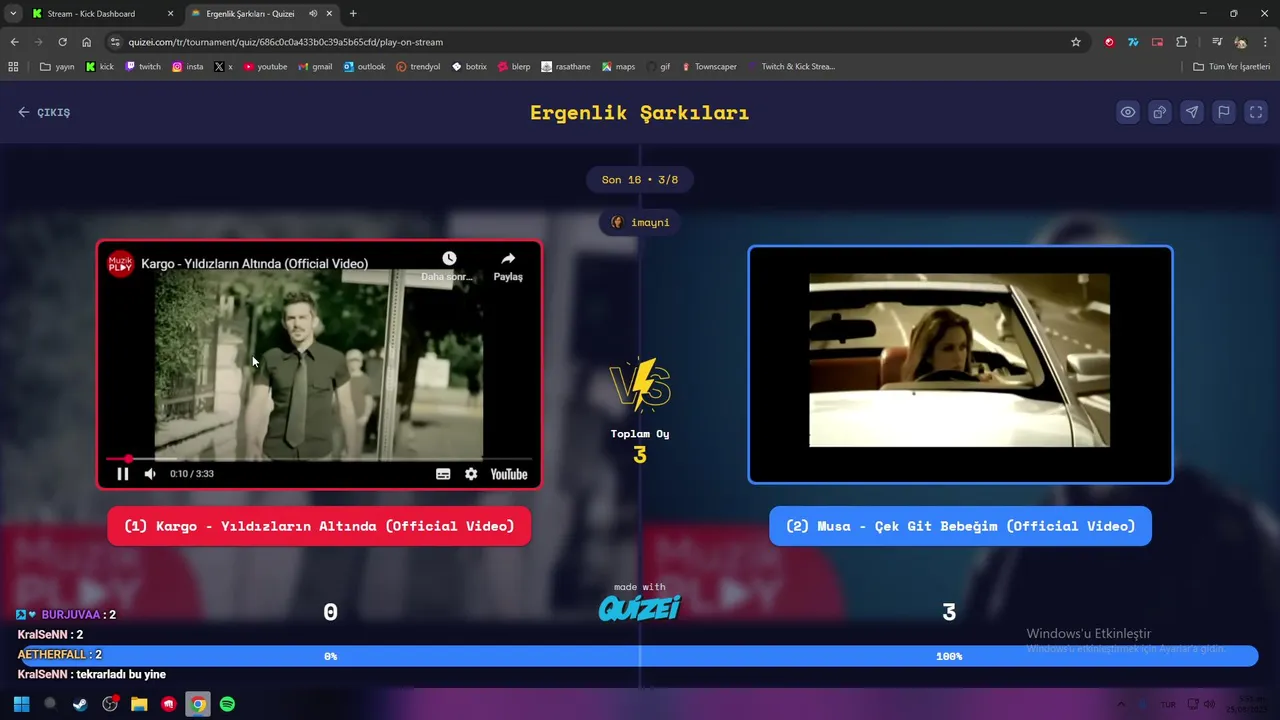Open the twitch bookmark
This screenshot has height=720, width=1280.
[143, 67]
